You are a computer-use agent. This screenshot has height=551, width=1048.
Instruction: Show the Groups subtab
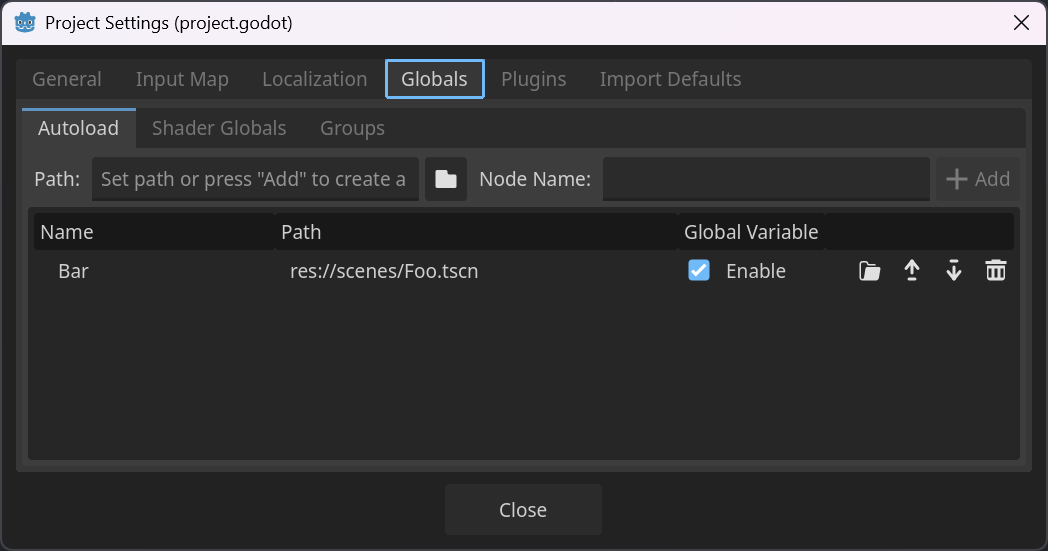point(352,128)
